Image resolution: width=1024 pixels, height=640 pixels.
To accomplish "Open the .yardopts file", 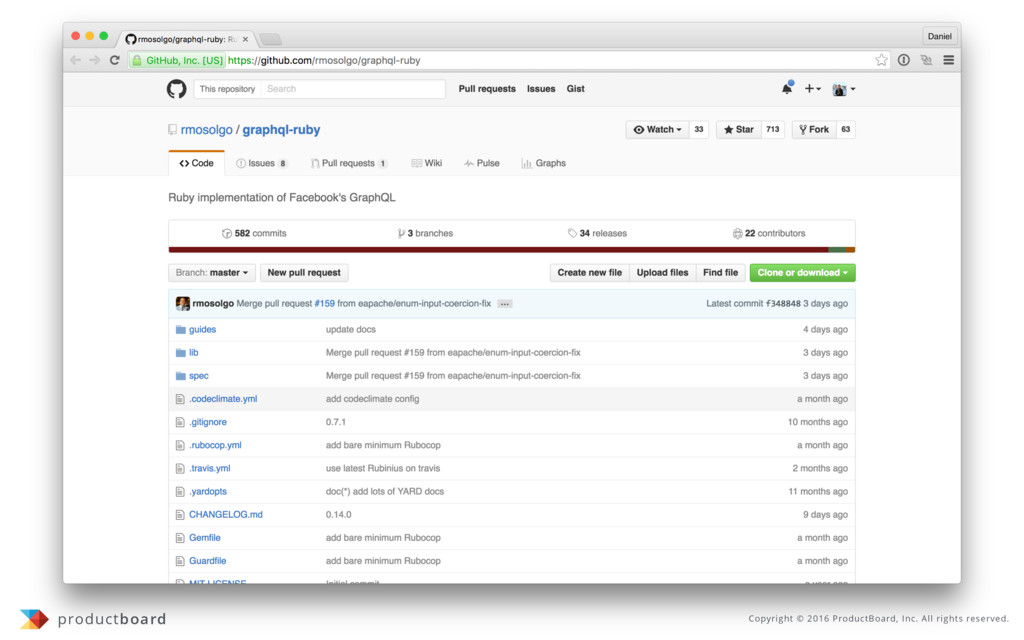I will click(208, 492).
